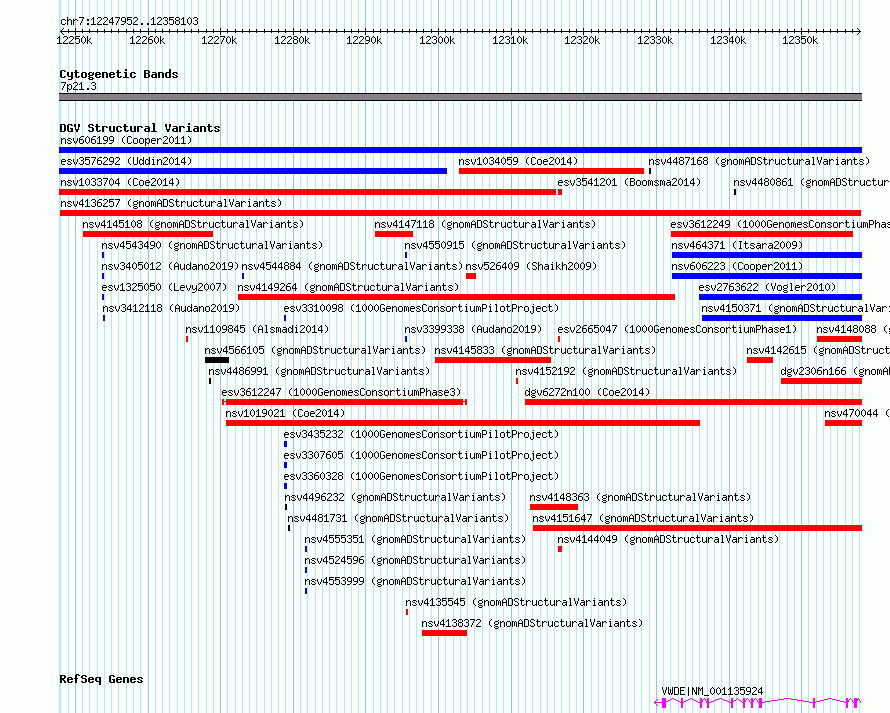Image resolution: width=890 pixels, height=713 pixels.
Task: Select nsv4553999 gnomAD variant label
Action: coord(415,581)
